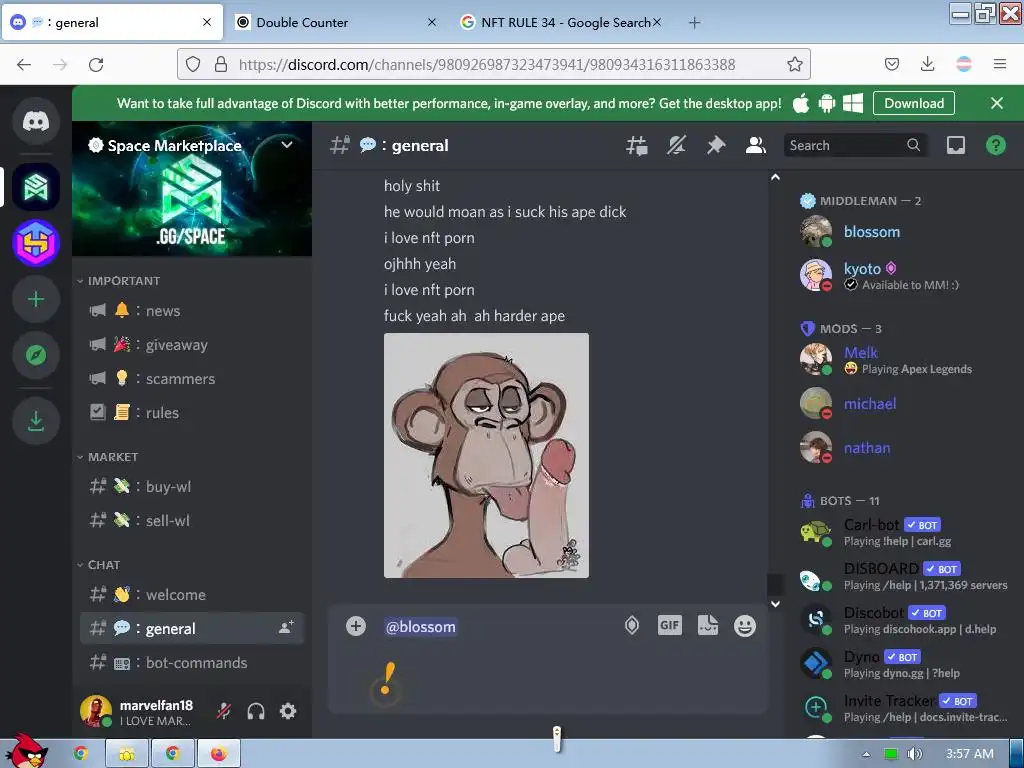Open the bot-commands channel
The image size is (1024, 768).
click(x=192, y=663)
